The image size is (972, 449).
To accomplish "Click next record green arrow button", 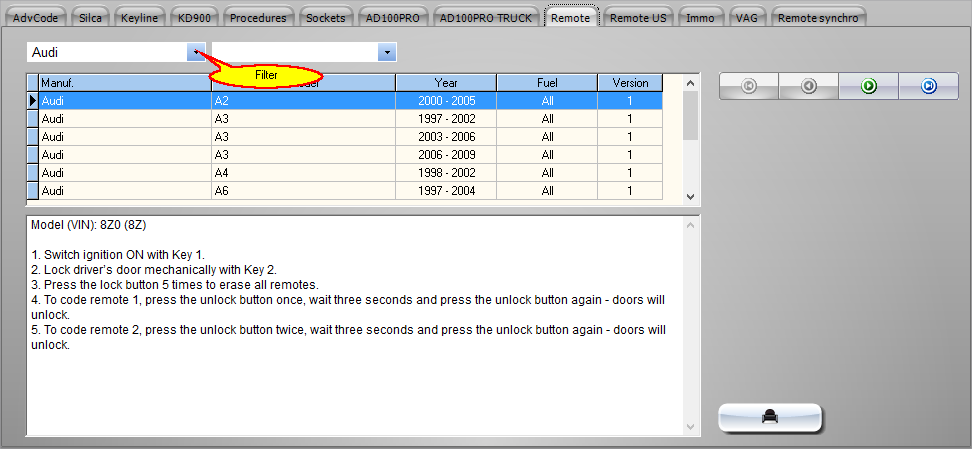I will (x=868, y=87).
